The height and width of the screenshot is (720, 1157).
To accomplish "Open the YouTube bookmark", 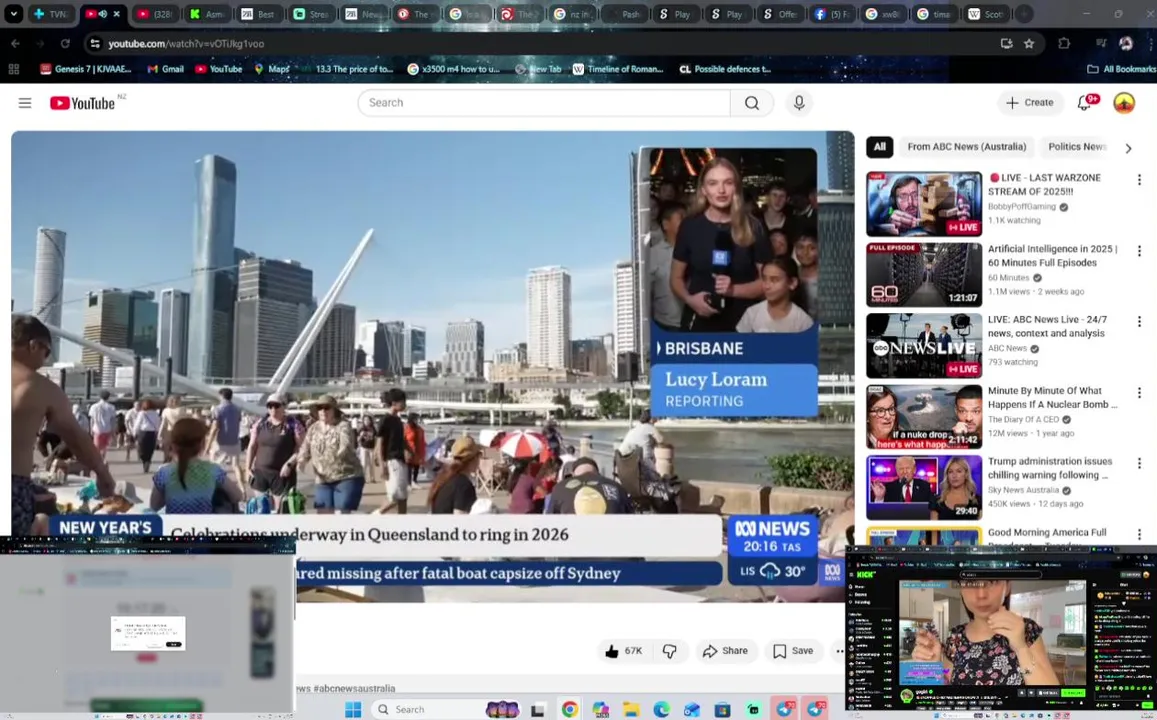I will click(x=218, y=69).
